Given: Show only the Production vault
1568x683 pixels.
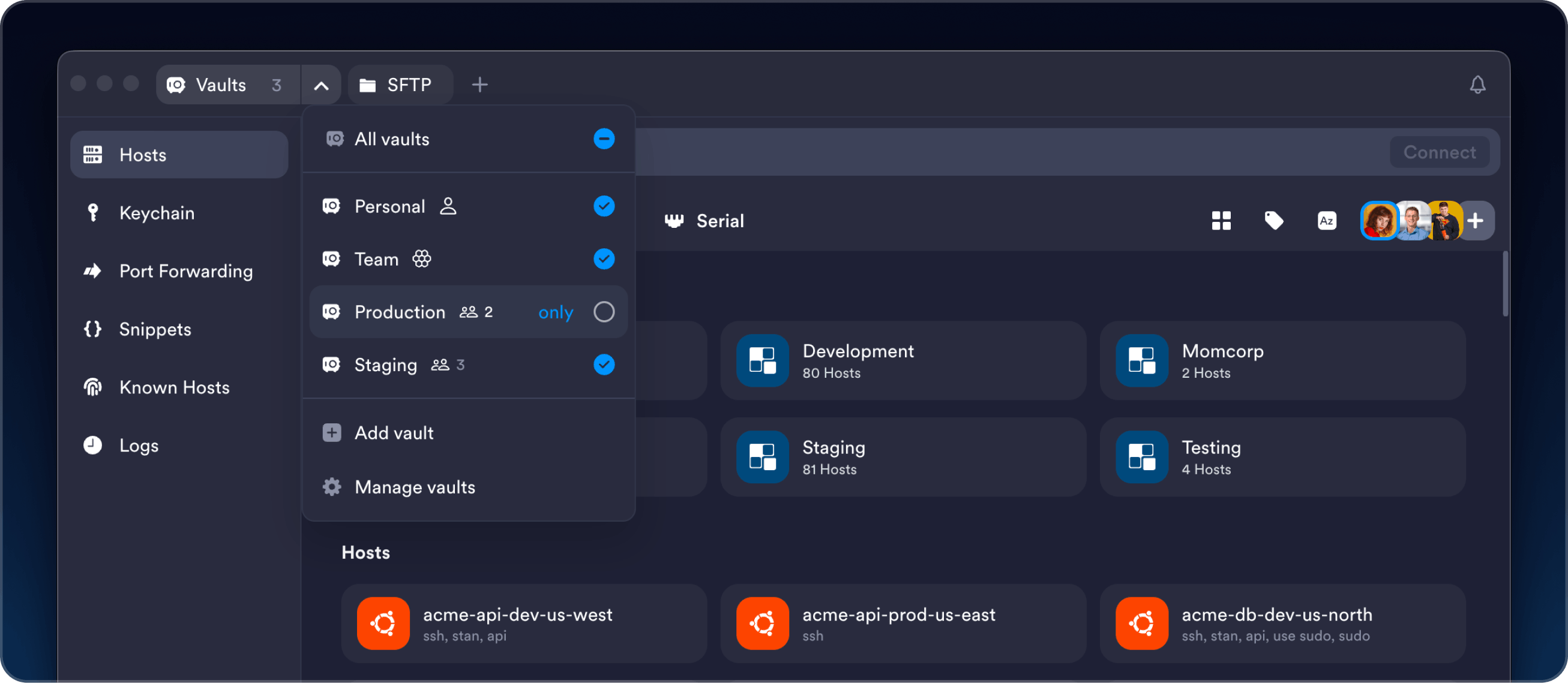Looking at the screenshot, I should (x=555, y=312).
